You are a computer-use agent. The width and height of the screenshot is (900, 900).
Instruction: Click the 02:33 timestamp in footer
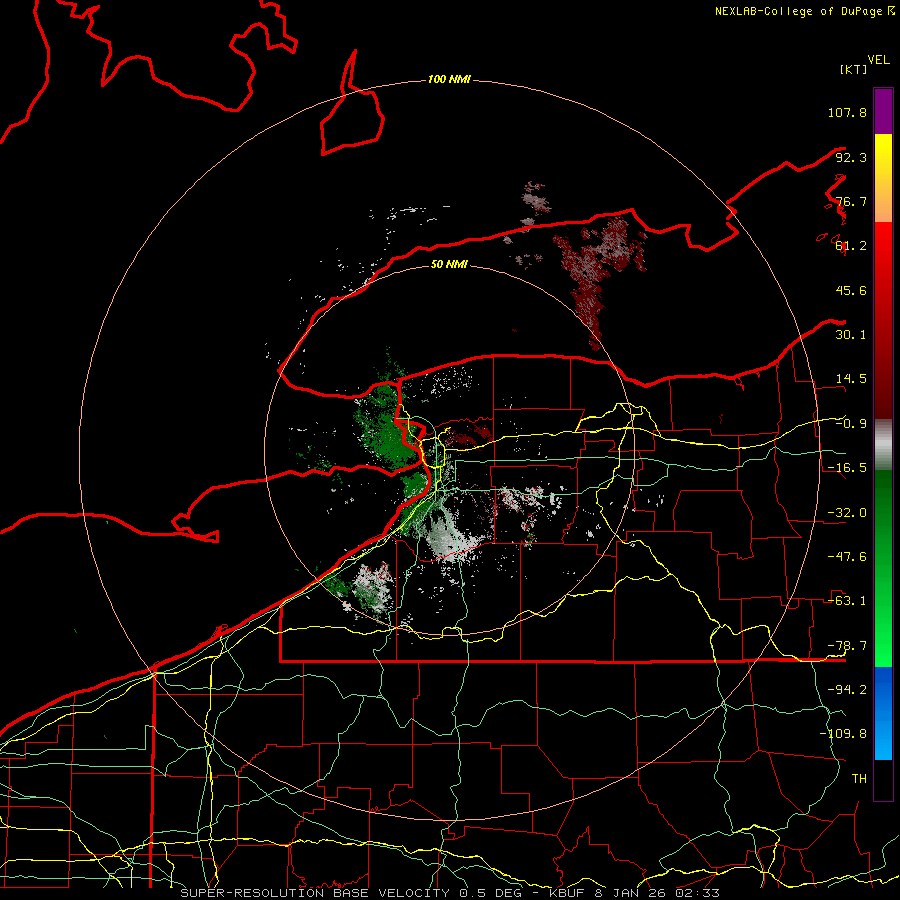pyautogui.click(x=697, y=893)
